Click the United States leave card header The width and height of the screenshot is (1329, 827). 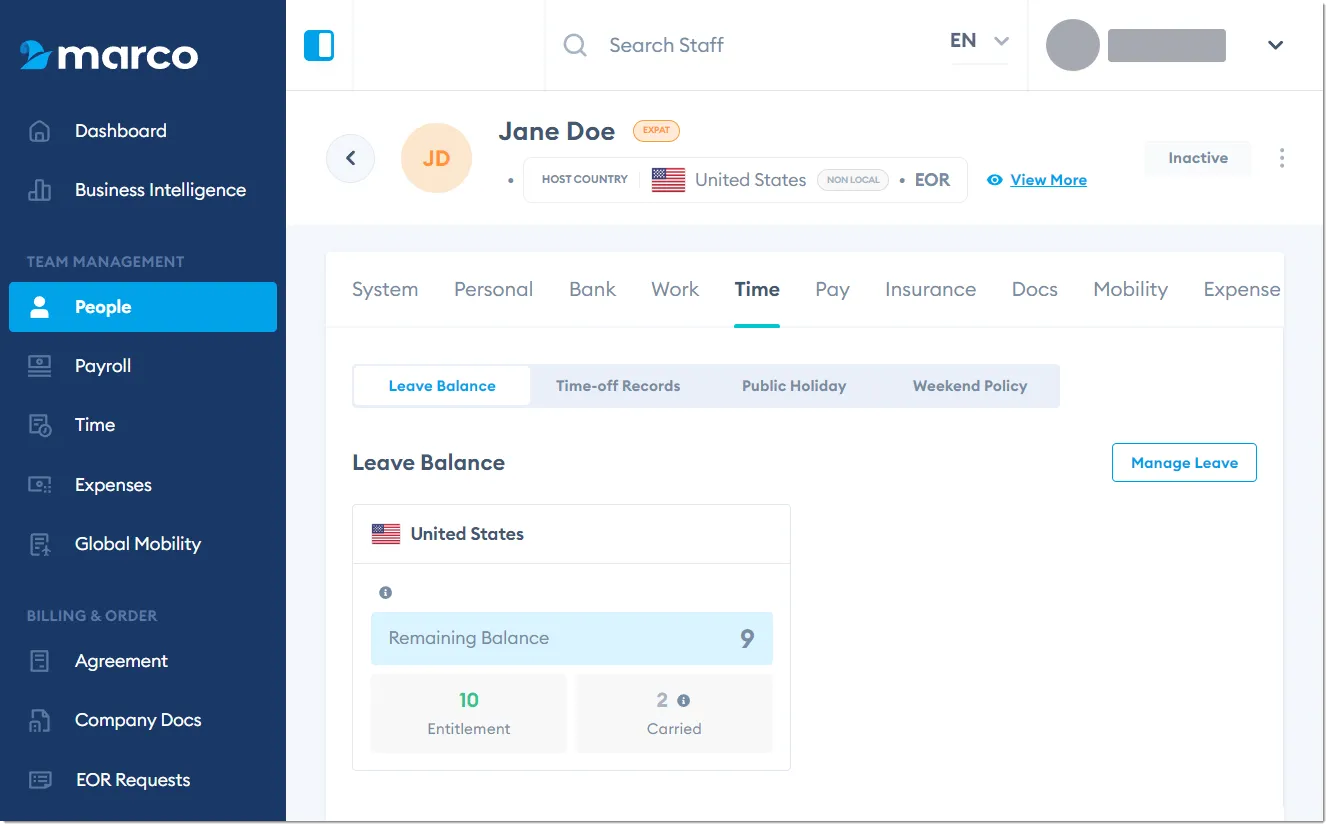tap(571, 534)
